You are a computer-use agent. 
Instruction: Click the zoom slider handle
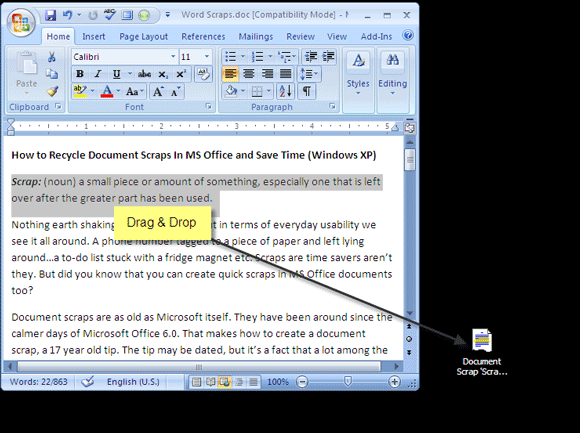347,381
